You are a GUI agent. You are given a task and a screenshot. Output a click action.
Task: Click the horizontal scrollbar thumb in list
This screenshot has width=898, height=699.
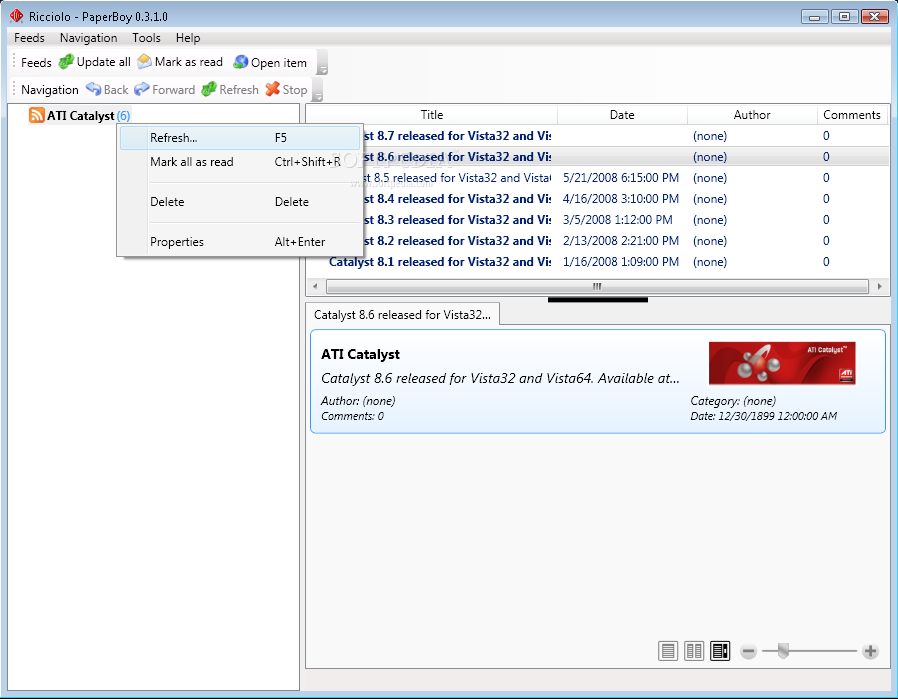(597, 286)
